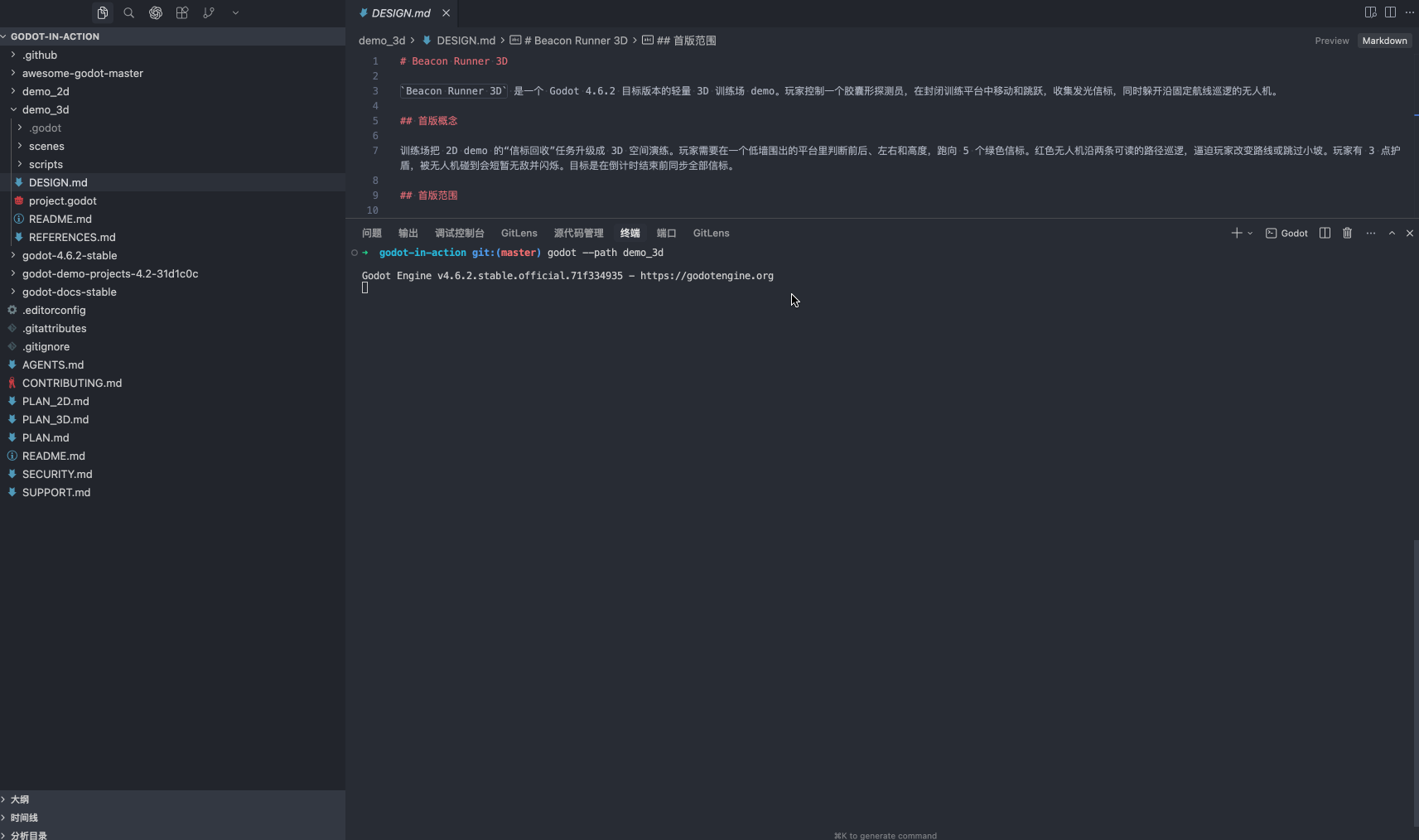Screen dimensions: 1419x840
Task: Select the 问题 problems tab
Action: 371,233
